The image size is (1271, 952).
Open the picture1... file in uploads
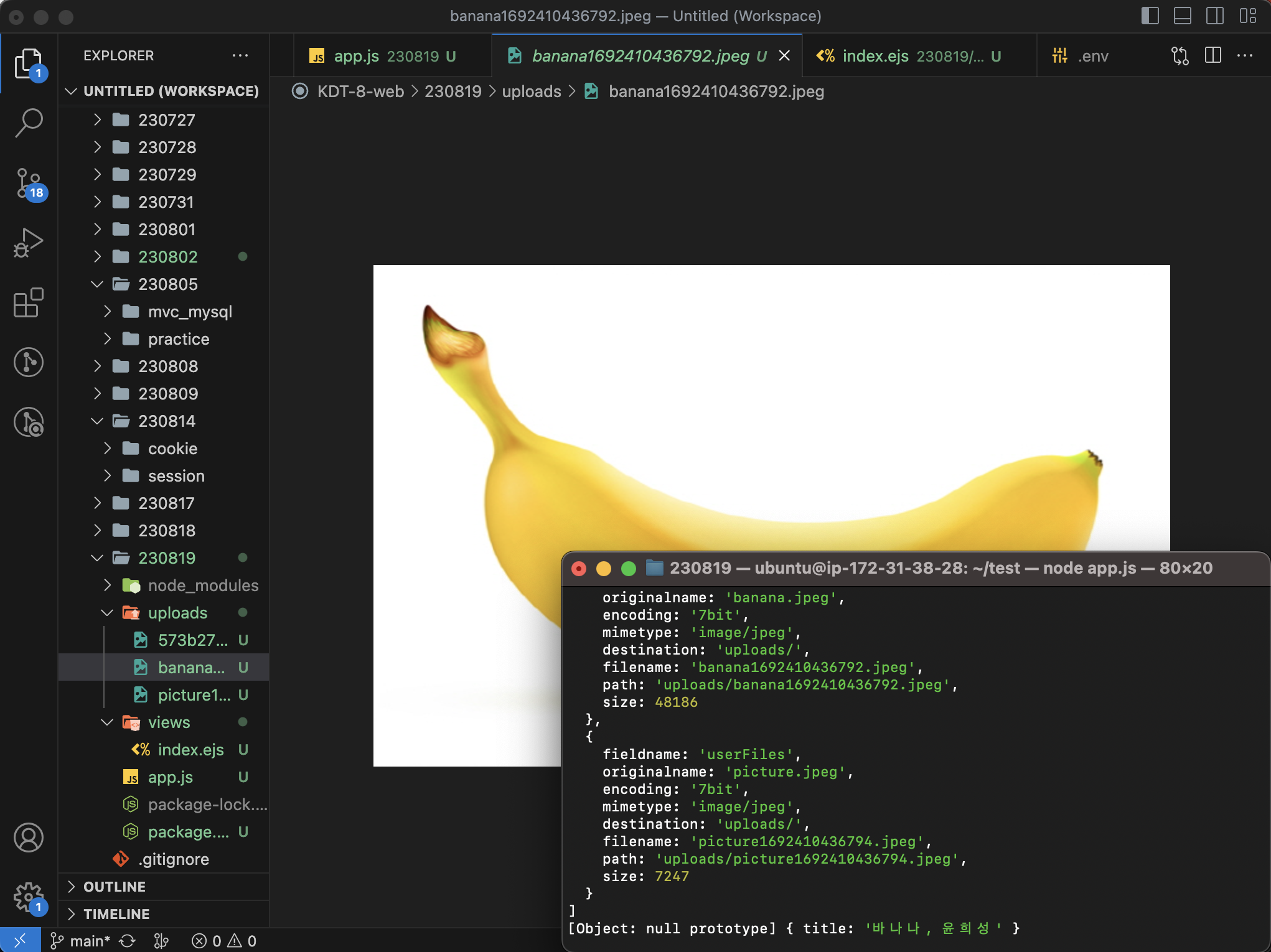(164, 694)
